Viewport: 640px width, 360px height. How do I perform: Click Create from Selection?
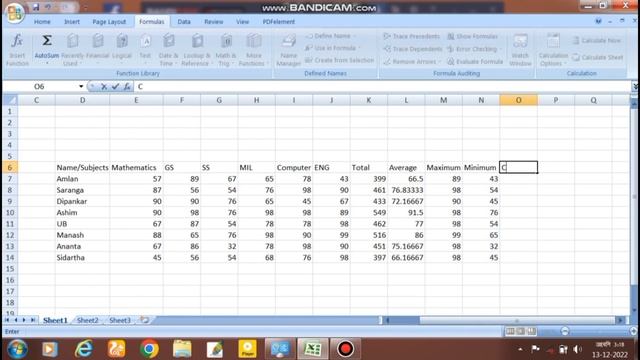click(340, 60)
